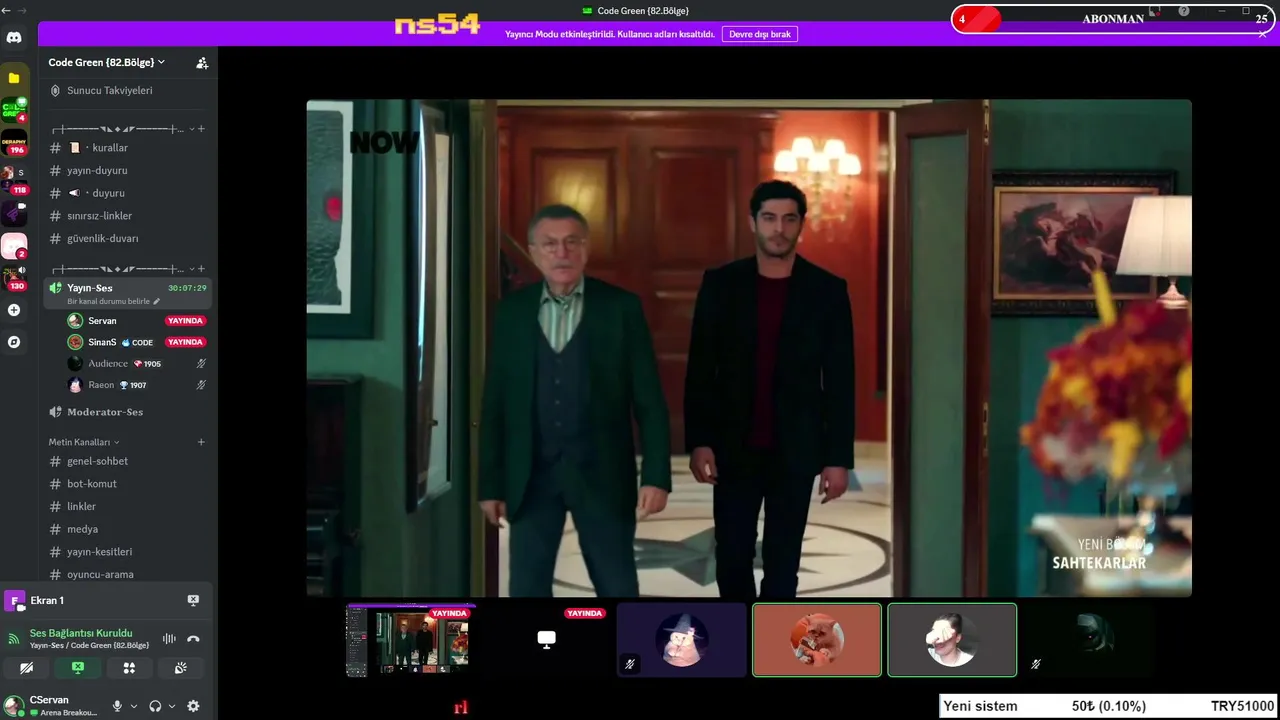Click the edit pencil for channel status
Viewport: 1280px width, 720px height.
[156, 301]
